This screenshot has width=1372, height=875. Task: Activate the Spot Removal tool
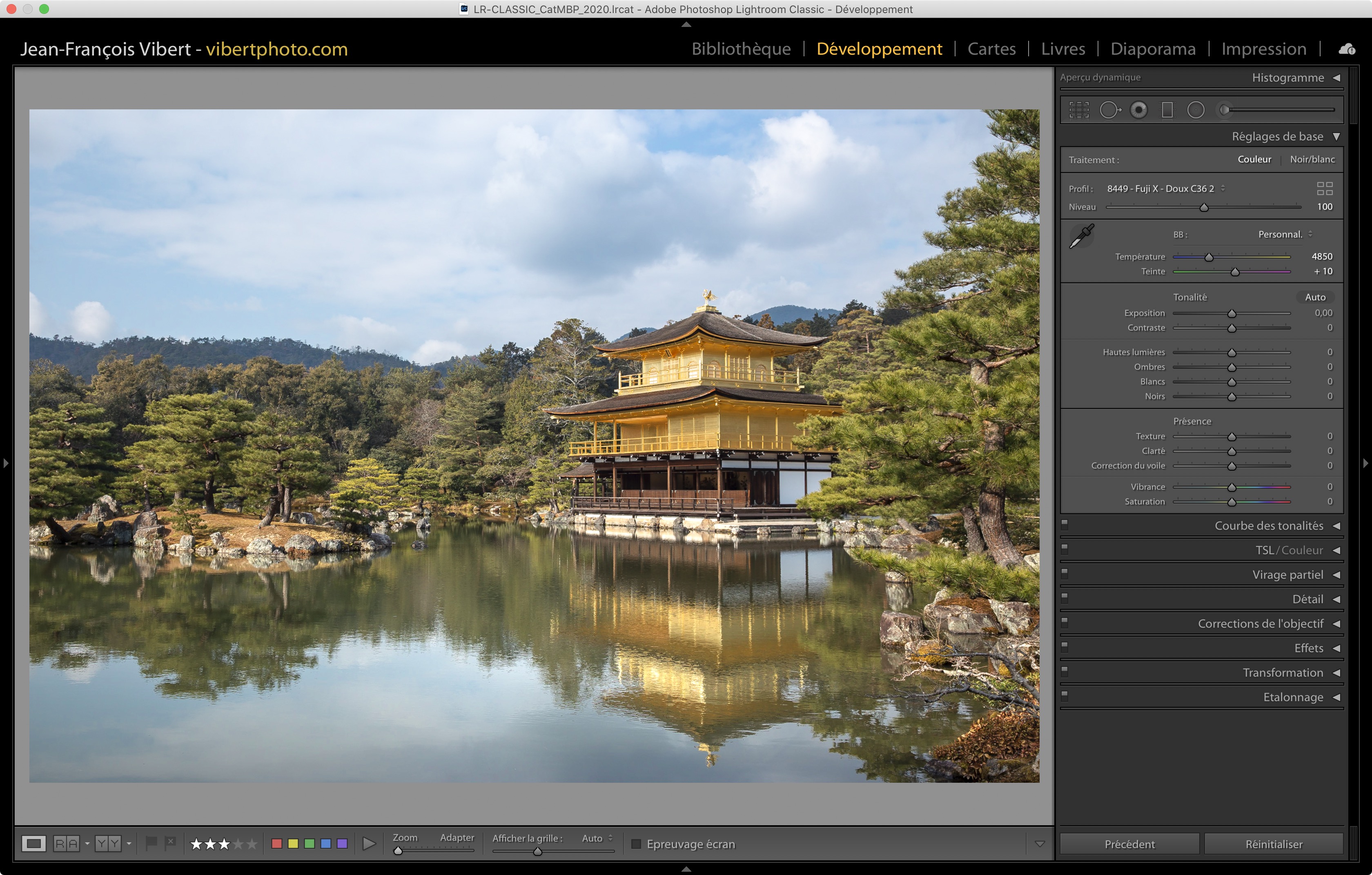(x=1109, y=110)
